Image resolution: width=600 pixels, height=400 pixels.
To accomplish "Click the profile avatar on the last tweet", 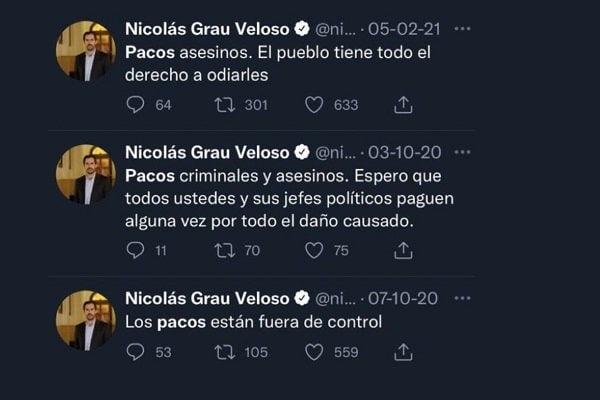I will (x=85, y=319).
